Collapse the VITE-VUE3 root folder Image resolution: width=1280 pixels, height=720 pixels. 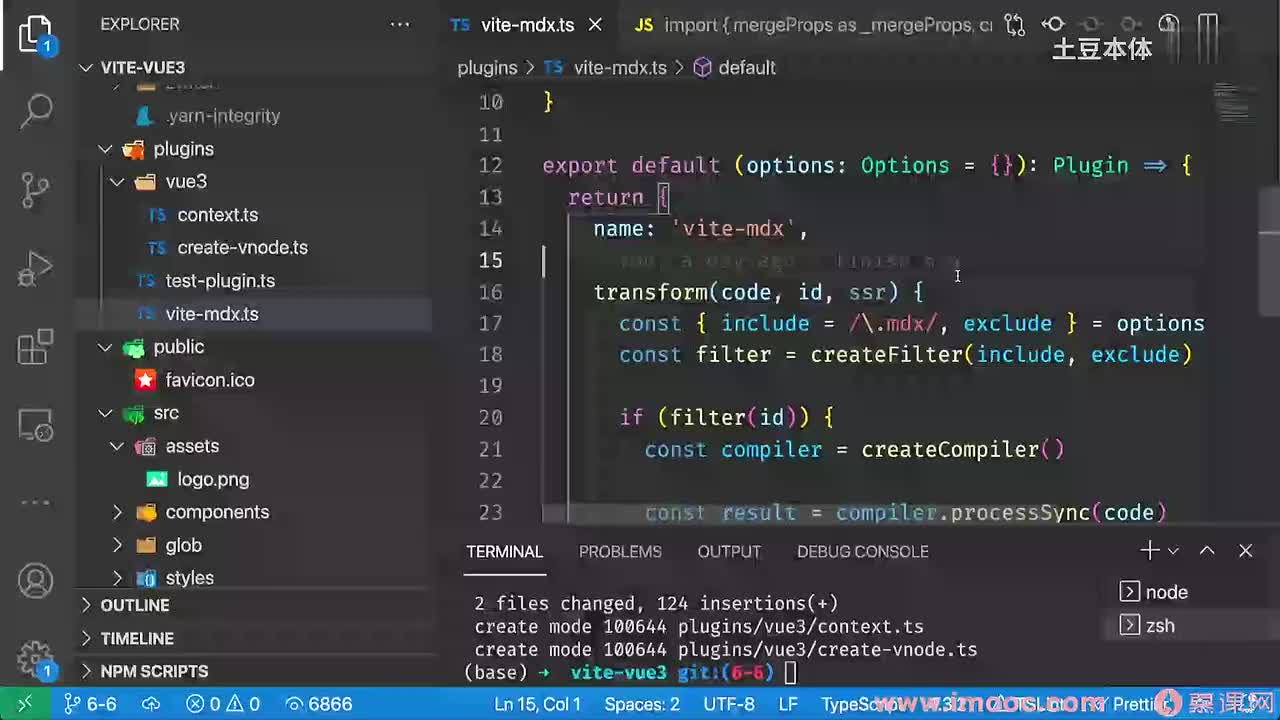point(86,68)
